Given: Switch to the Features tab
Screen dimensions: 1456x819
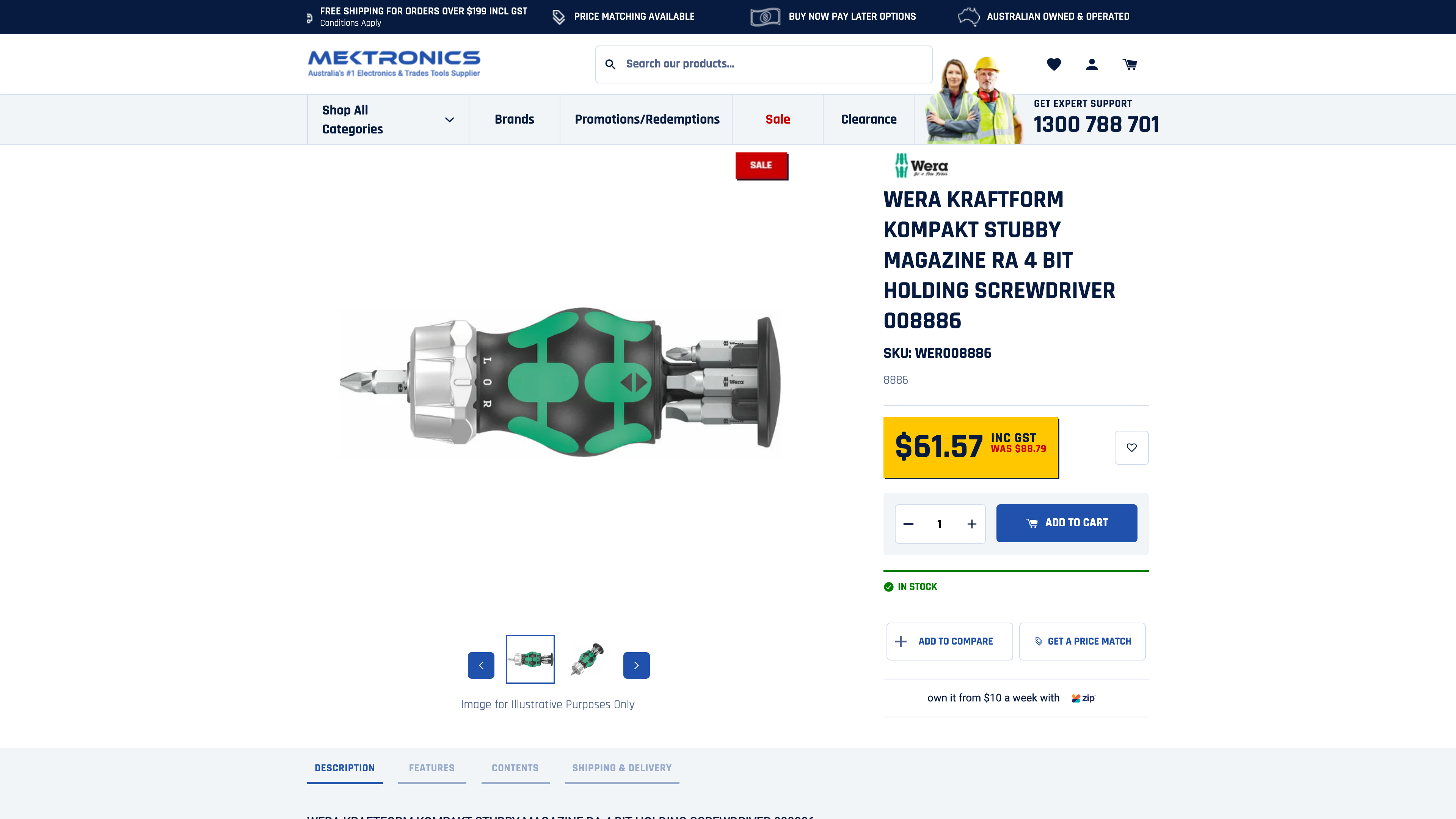Looking at the screenshot, I should 432,768.
